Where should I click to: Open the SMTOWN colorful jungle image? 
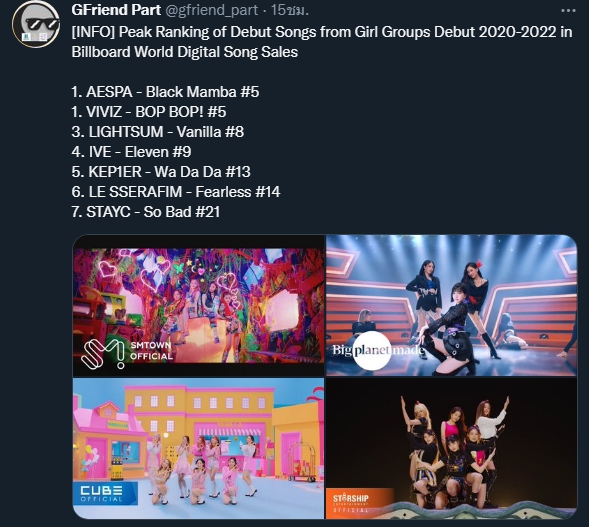click(198, 306)
